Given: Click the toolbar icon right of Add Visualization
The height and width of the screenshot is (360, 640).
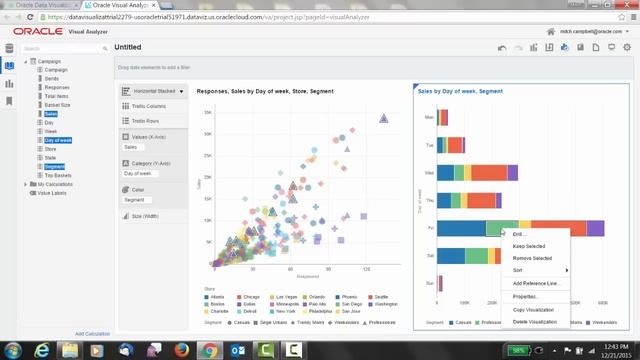Looking at the screenshot, I should pyautogui.click(x=549, y=47).
